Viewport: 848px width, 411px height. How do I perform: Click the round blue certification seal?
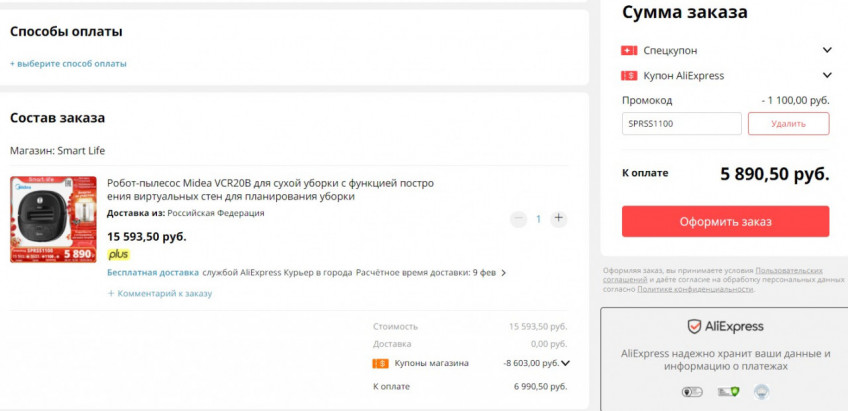(x=761, y=393)
